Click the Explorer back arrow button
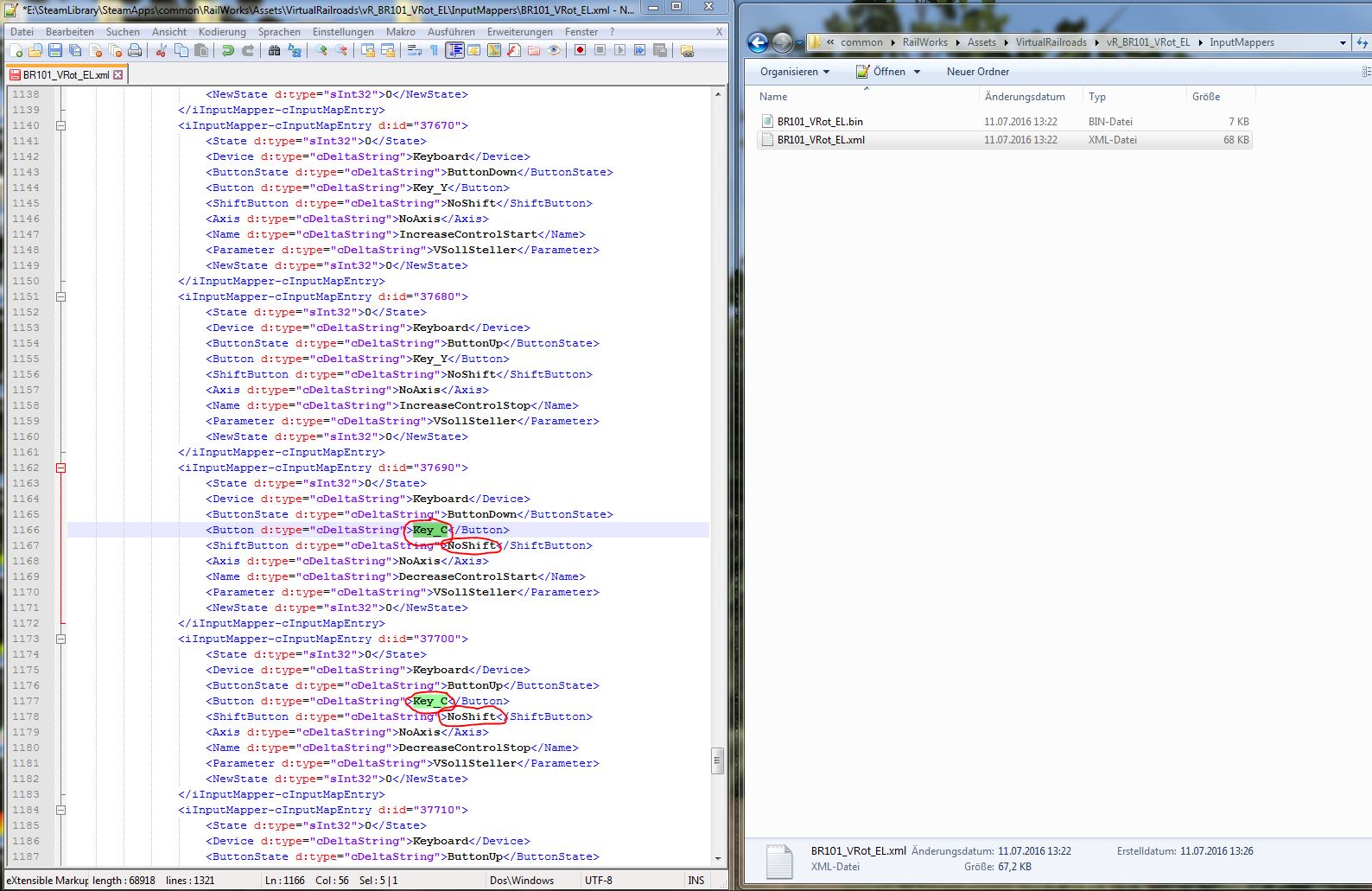1372x891 pixels. click(758, 42)
